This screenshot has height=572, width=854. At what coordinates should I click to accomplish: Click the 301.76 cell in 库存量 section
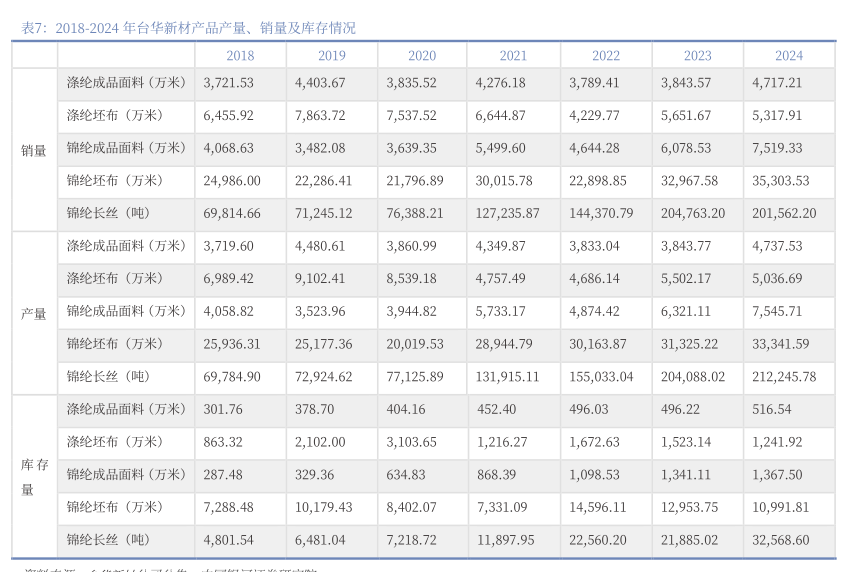coord(223,409)
